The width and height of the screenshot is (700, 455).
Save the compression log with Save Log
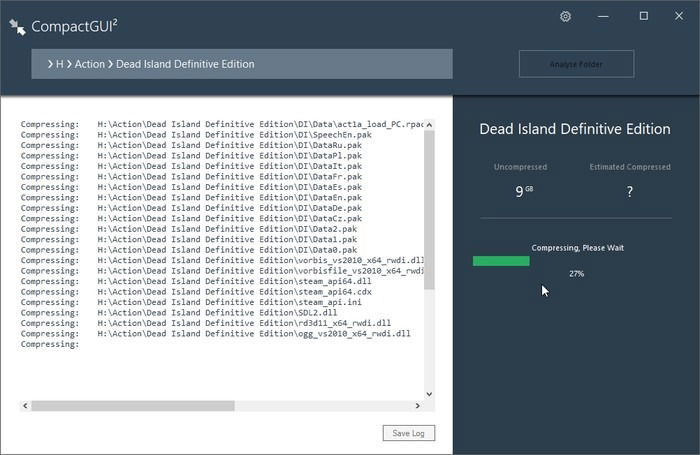pyautogui.click(x=408, y=433)
